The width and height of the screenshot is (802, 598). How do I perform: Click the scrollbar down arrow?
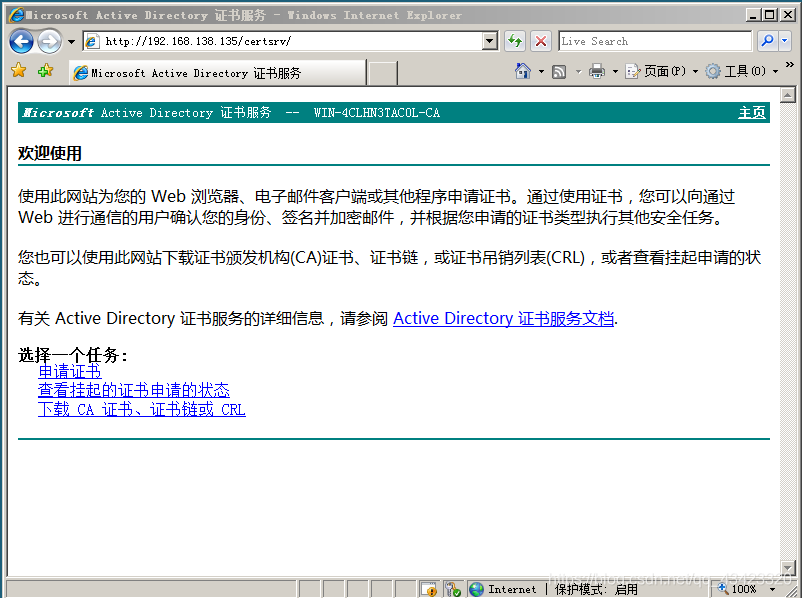(x=788, y=567)
